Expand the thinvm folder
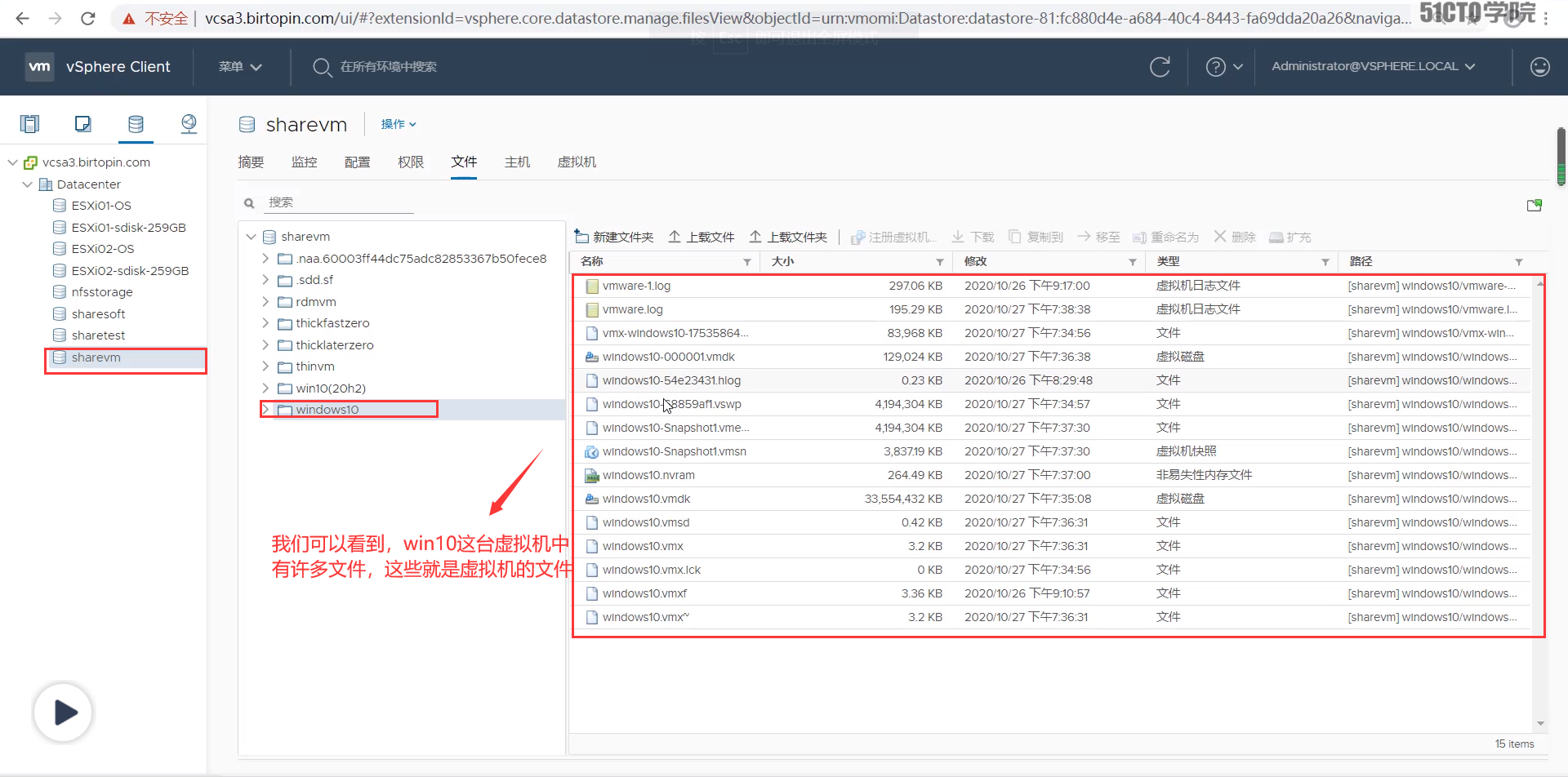 265,366
